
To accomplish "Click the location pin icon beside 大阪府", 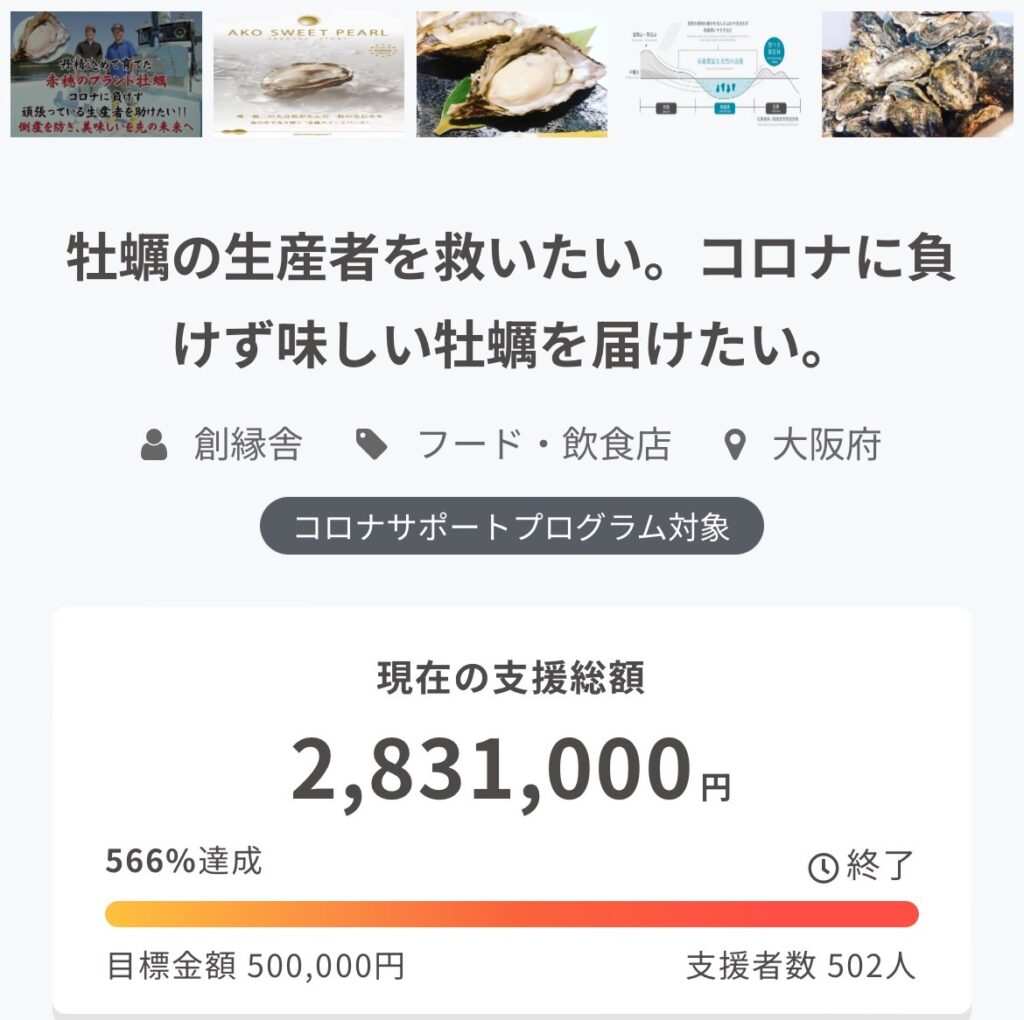I will (x=735, y=445).
